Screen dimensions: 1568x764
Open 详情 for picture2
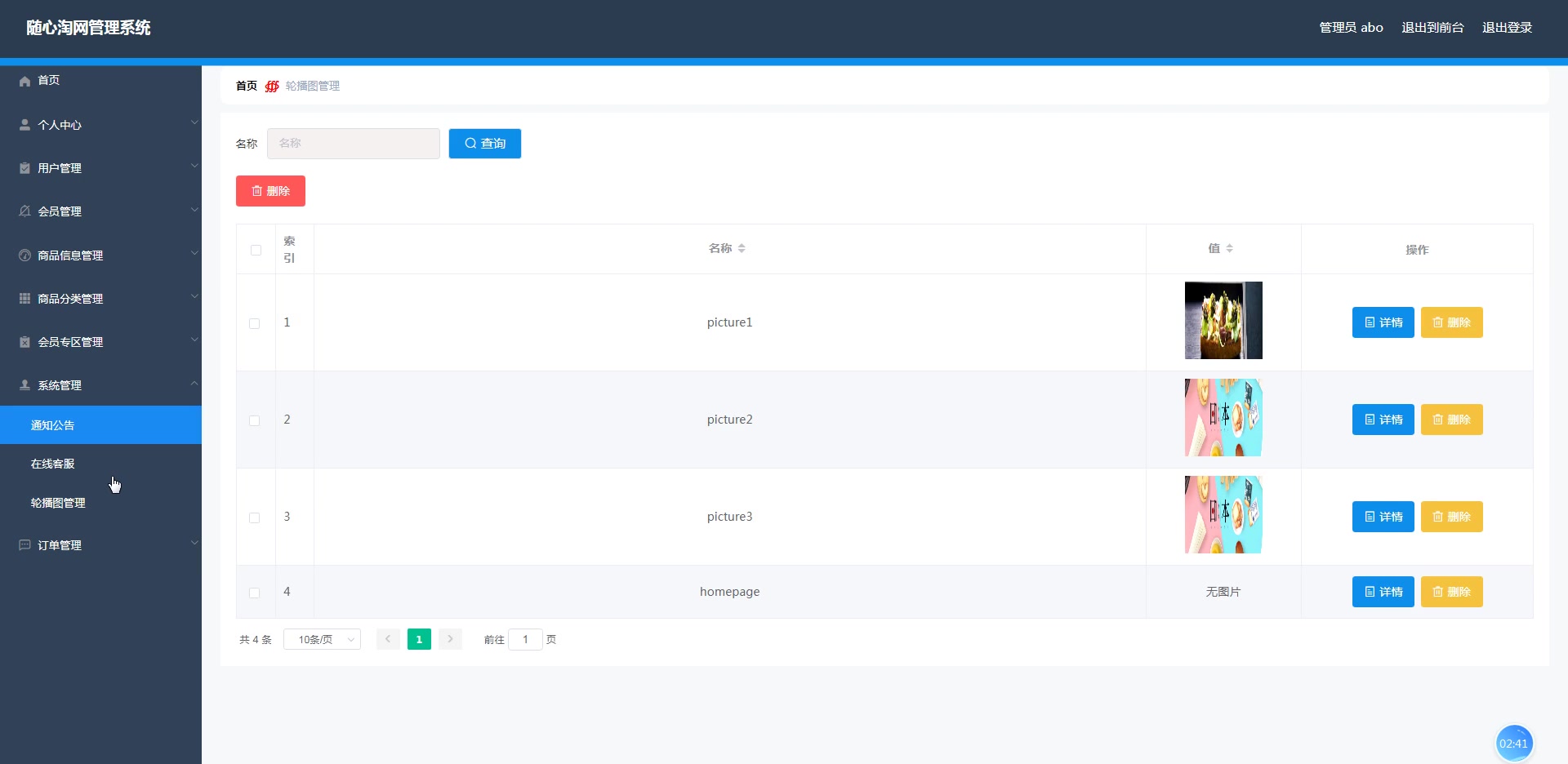1383,420
